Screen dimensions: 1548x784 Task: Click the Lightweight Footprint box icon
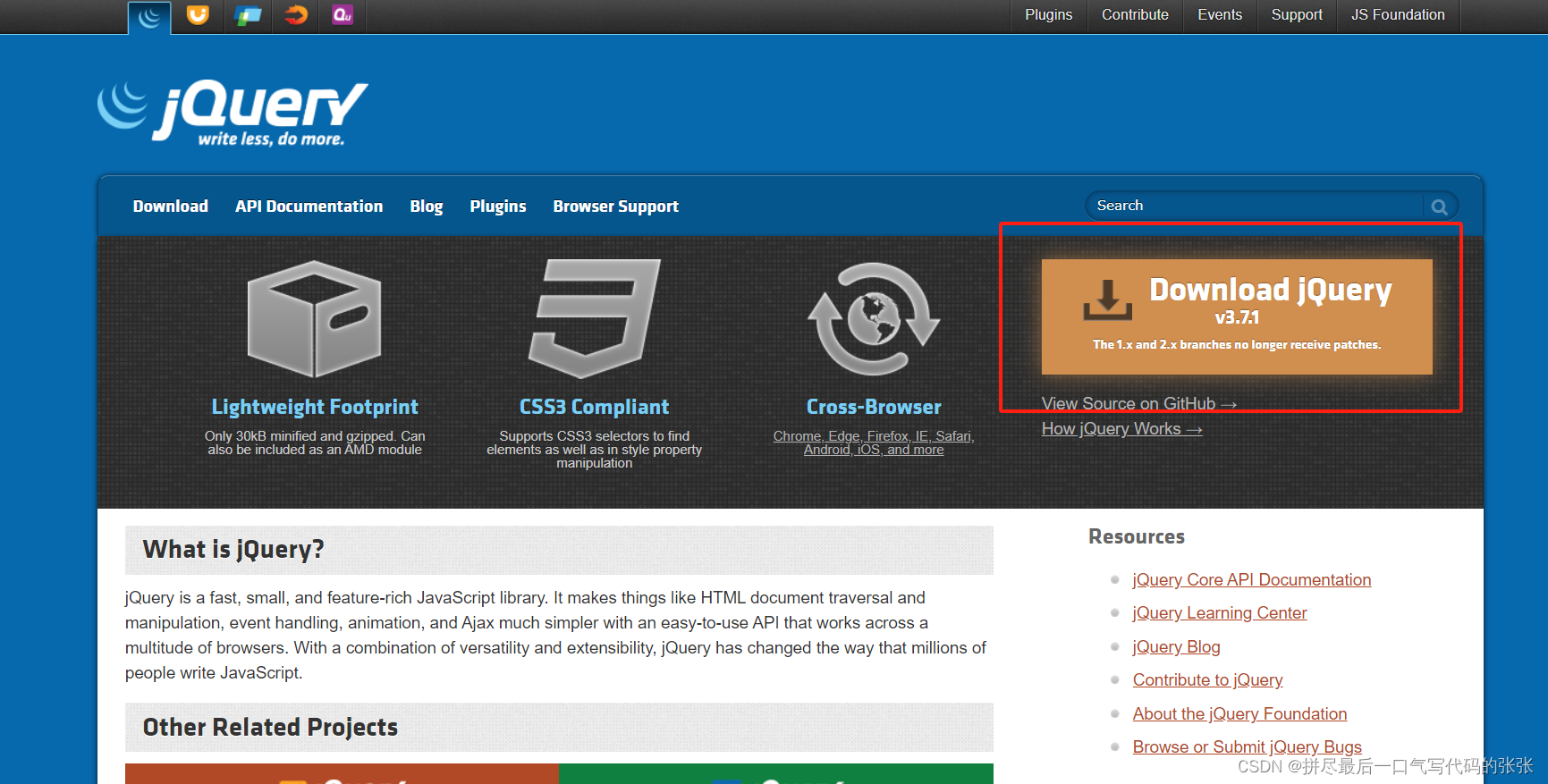coord(315,319)
